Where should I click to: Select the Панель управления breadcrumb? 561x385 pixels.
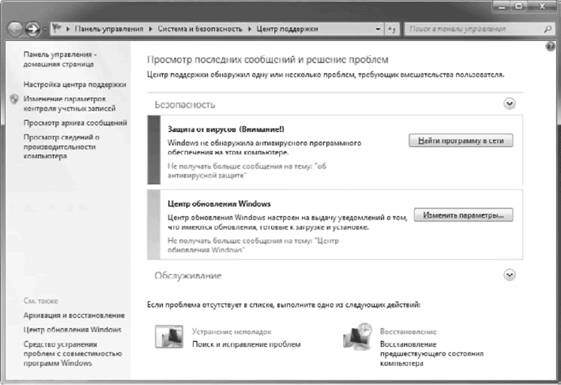point(109,29)
